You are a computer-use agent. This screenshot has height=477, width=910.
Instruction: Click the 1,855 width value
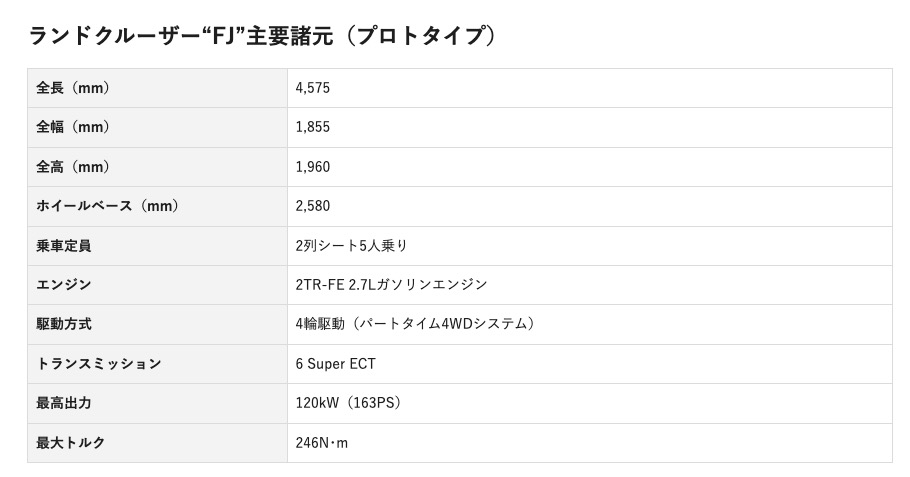313,127
